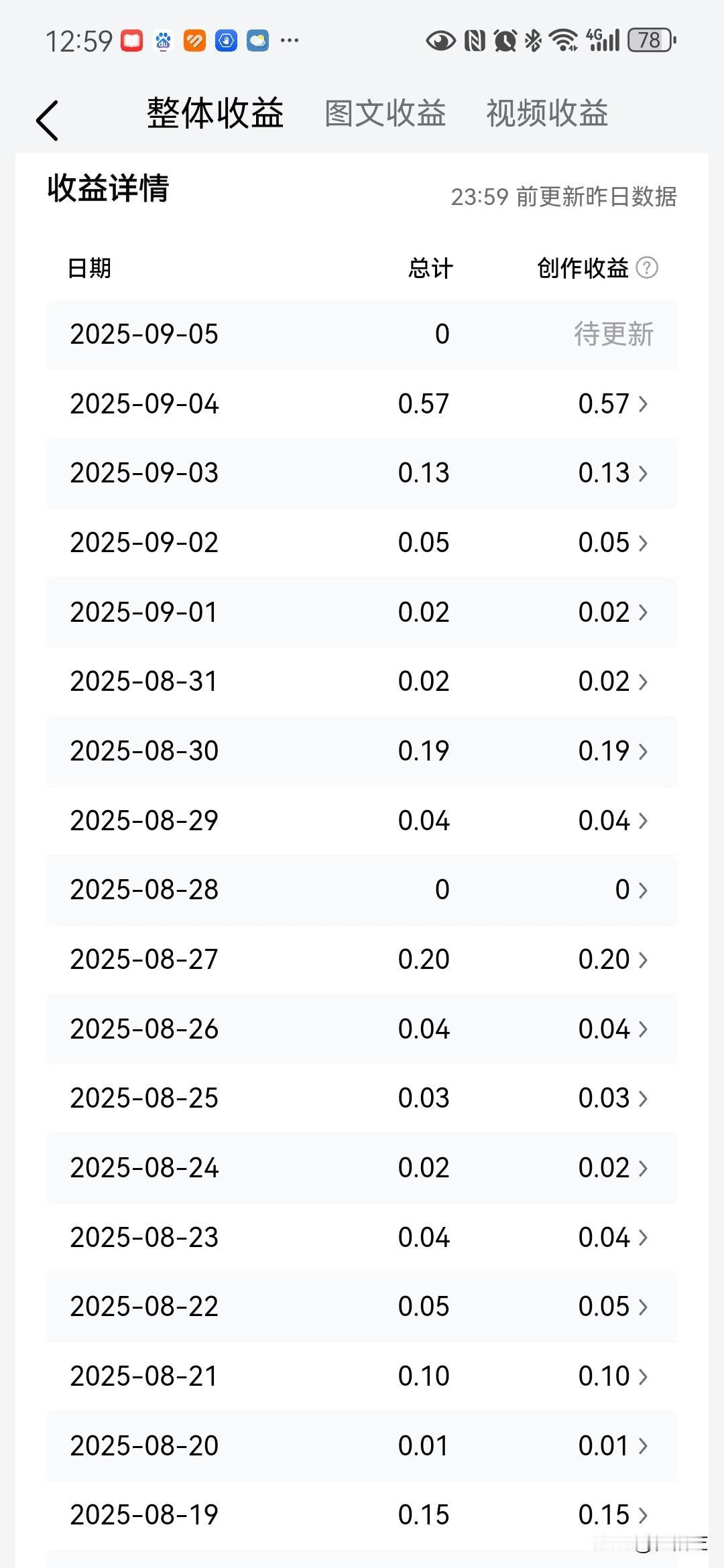Screen dimensions: 724x1568
Task: Switch to the 图文收益 tab
Action: pos(385,113)
